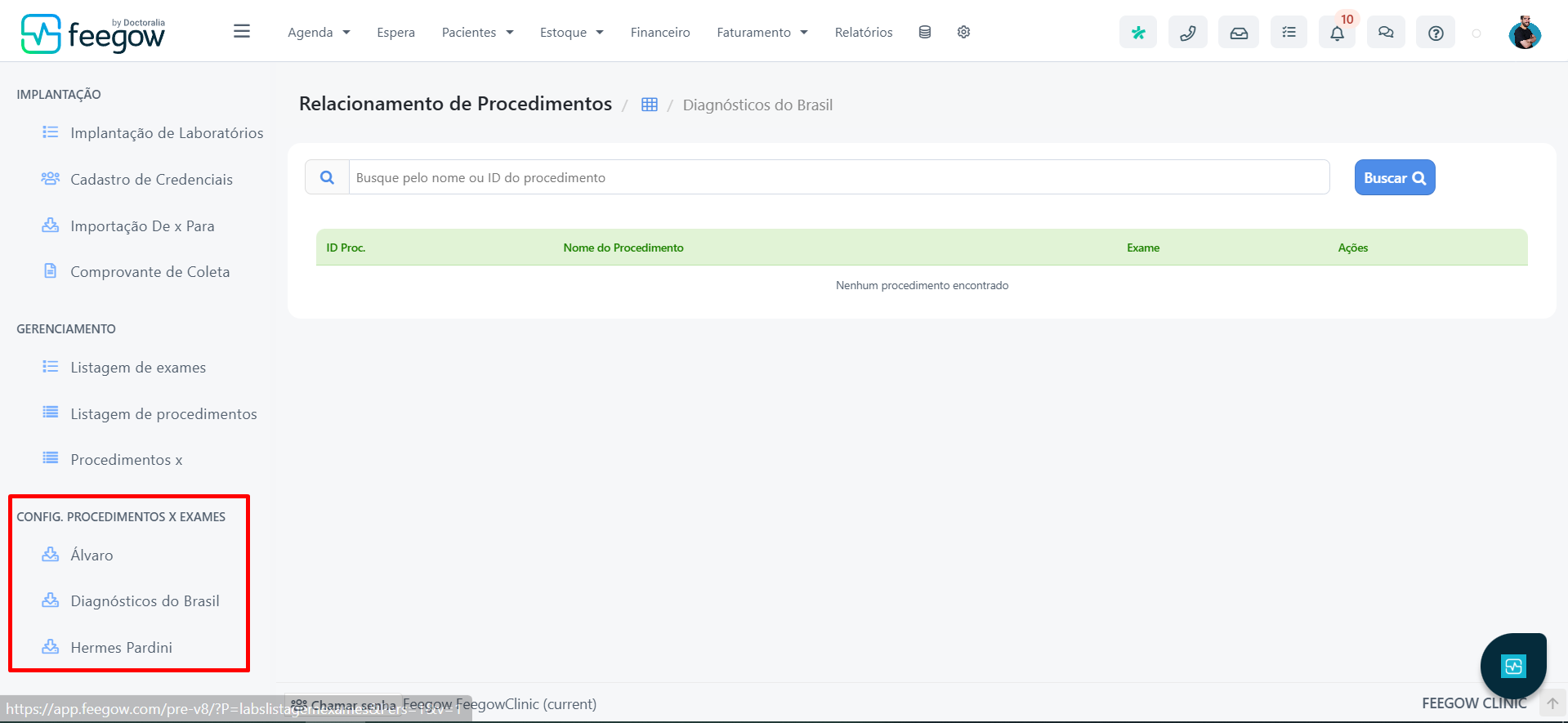This screenshot has height=723, width=1568.
Task: Open the Relatórios menu item
Action: (x=864, y=32)
